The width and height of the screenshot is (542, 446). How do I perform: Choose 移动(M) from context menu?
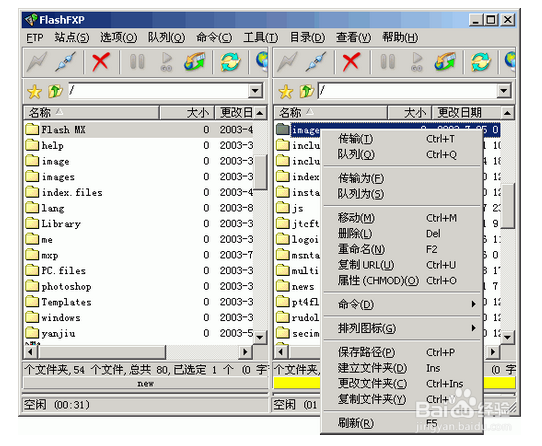[402, 218]
